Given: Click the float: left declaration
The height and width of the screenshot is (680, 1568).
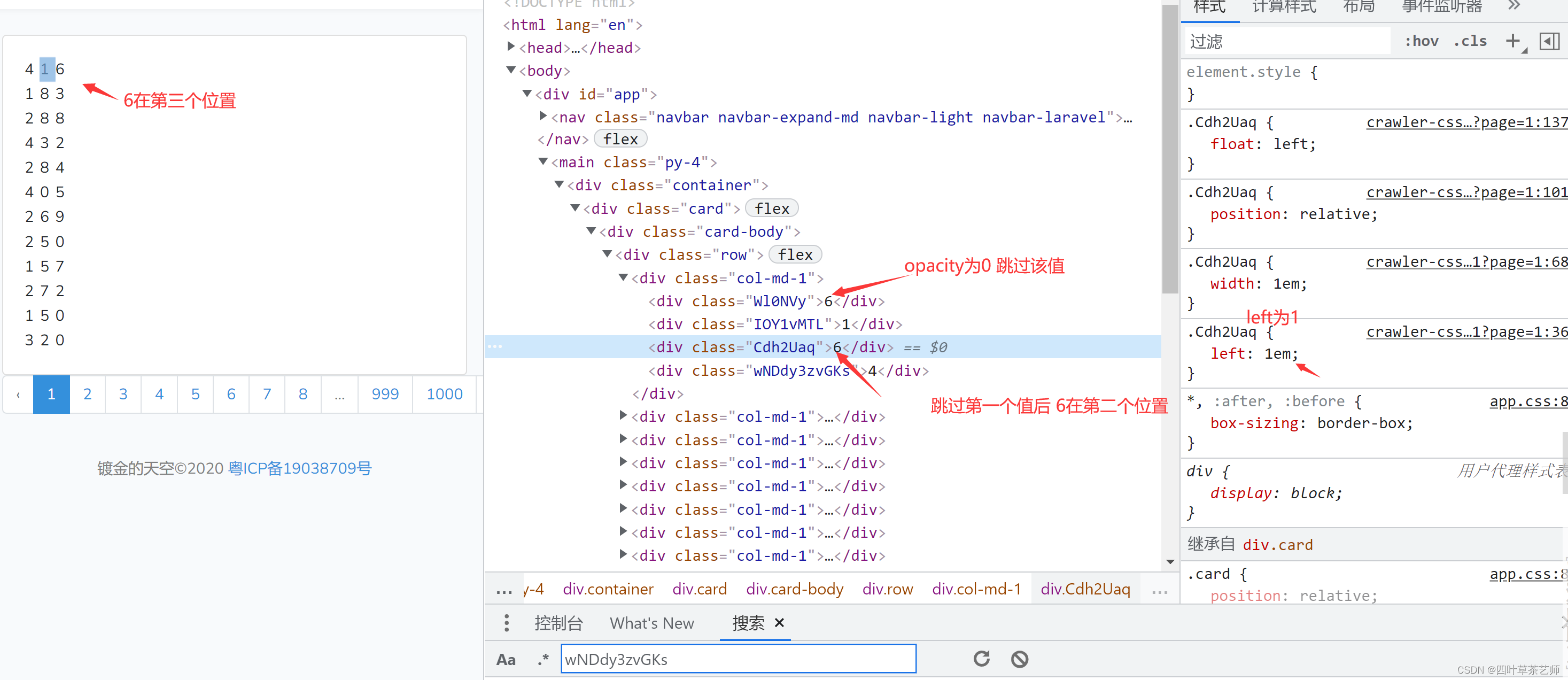Looking at the screenshot, I should pos(1262,144).
